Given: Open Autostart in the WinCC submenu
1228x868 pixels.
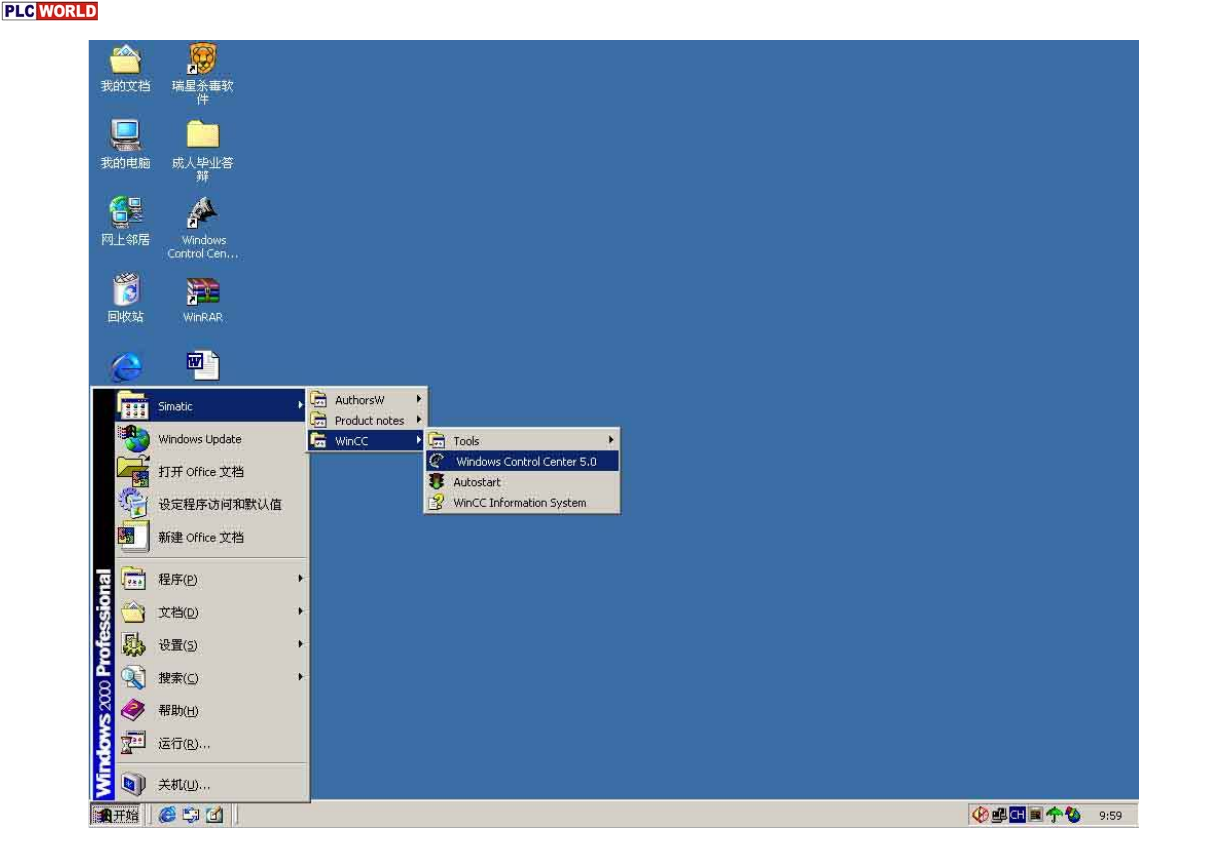Looking at the screenshot, I should [522, 482].
